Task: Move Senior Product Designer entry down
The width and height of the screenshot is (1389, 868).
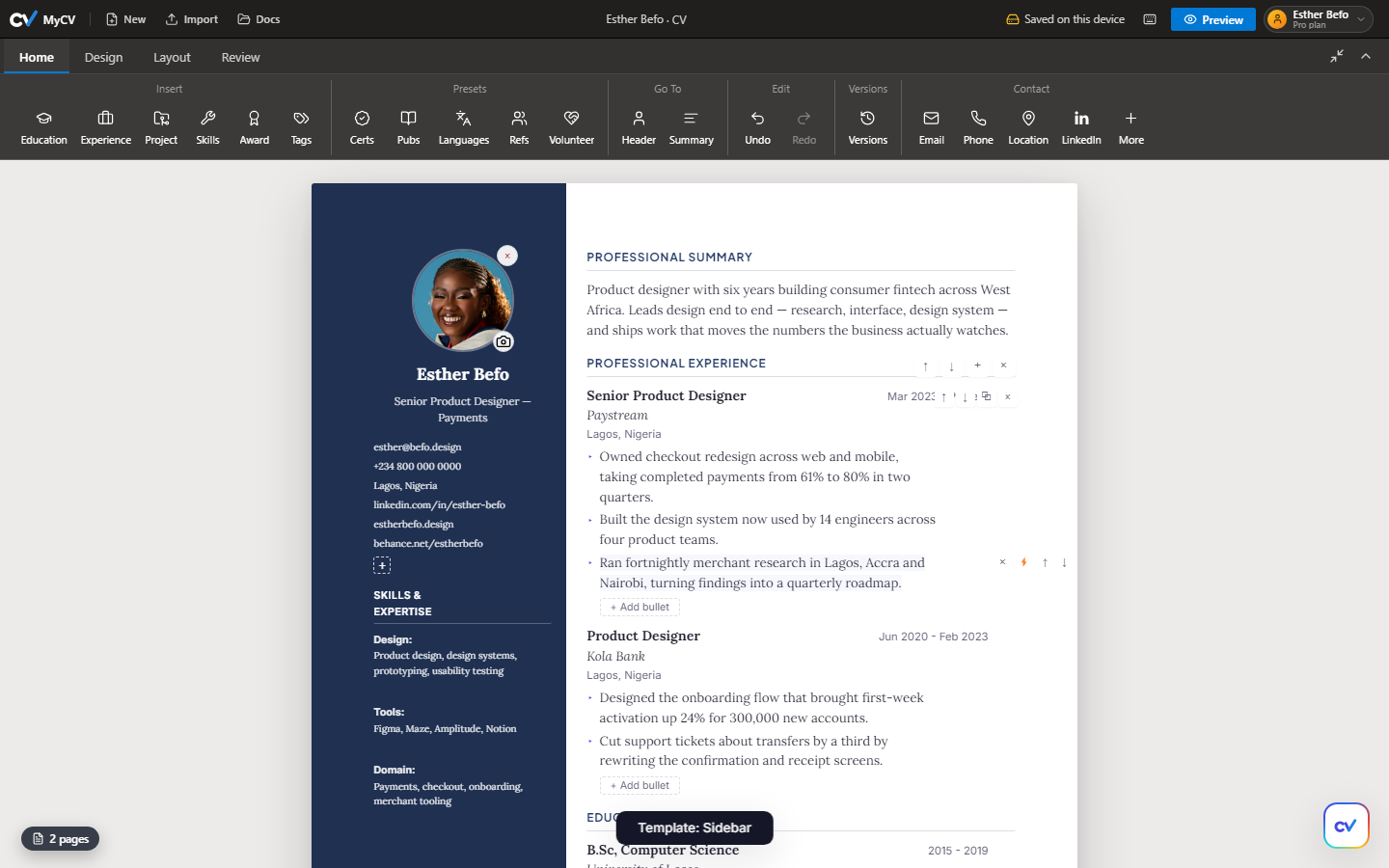Action: [965, 396]
